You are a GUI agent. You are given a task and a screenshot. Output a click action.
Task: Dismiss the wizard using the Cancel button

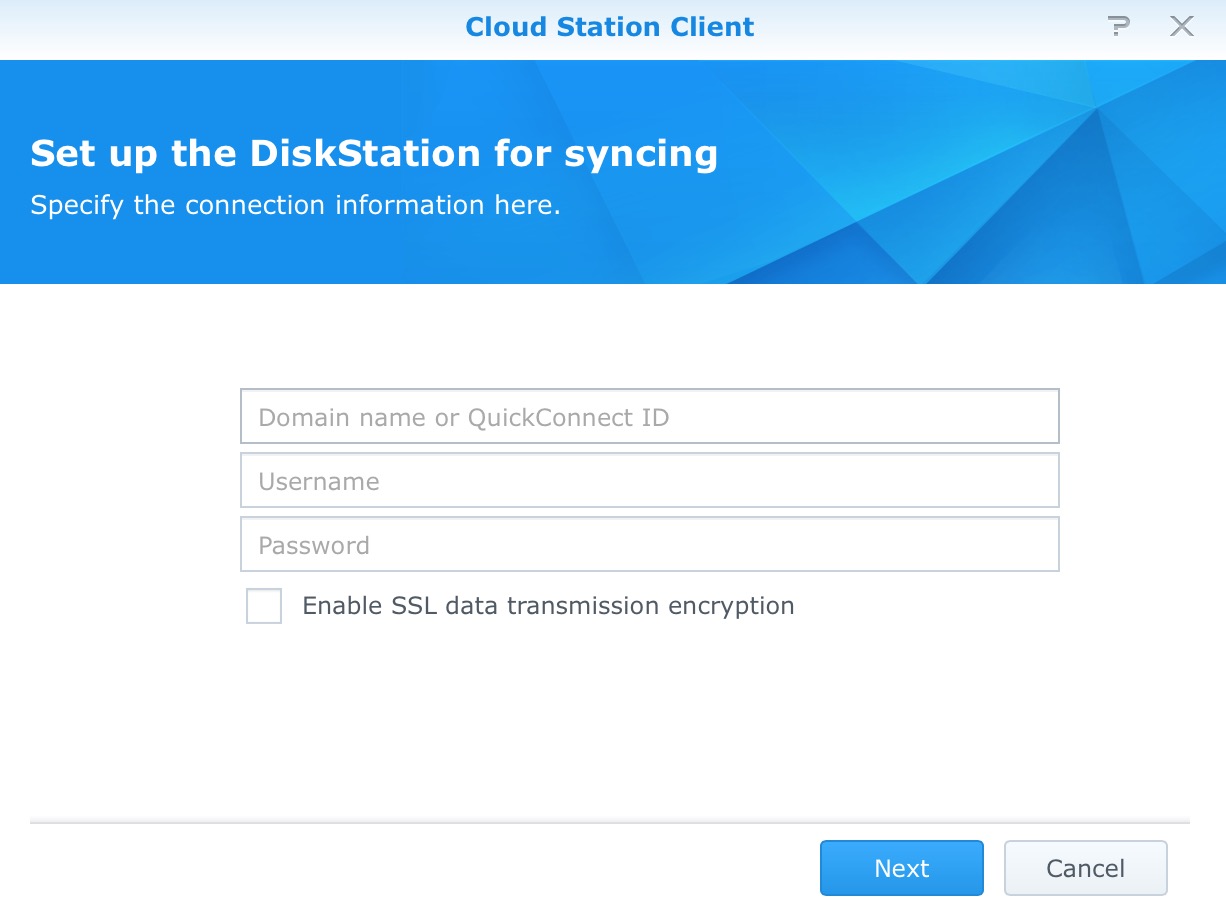[1085, 868]
